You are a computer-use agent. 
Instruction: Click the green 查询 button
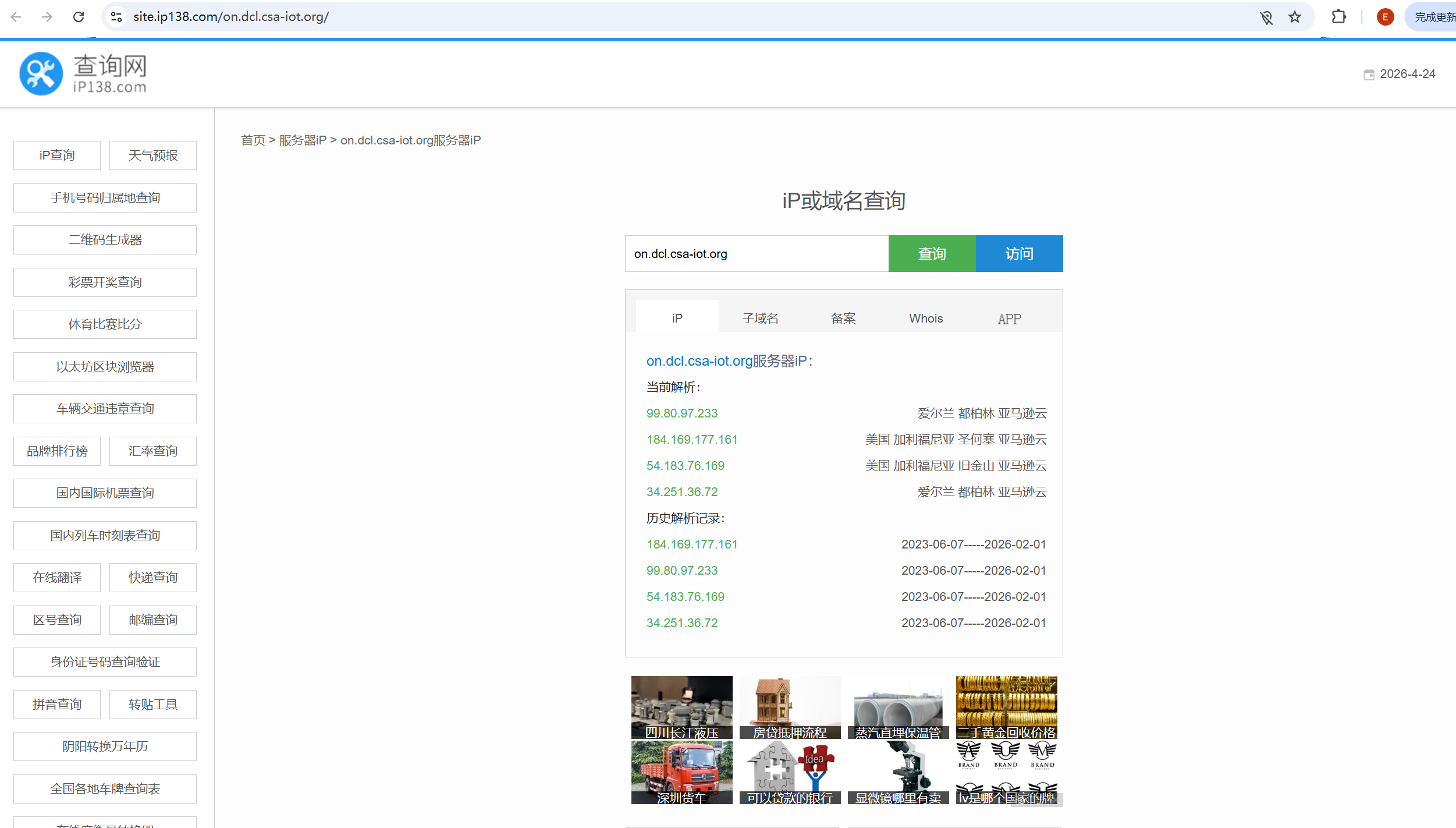(932, 254)
